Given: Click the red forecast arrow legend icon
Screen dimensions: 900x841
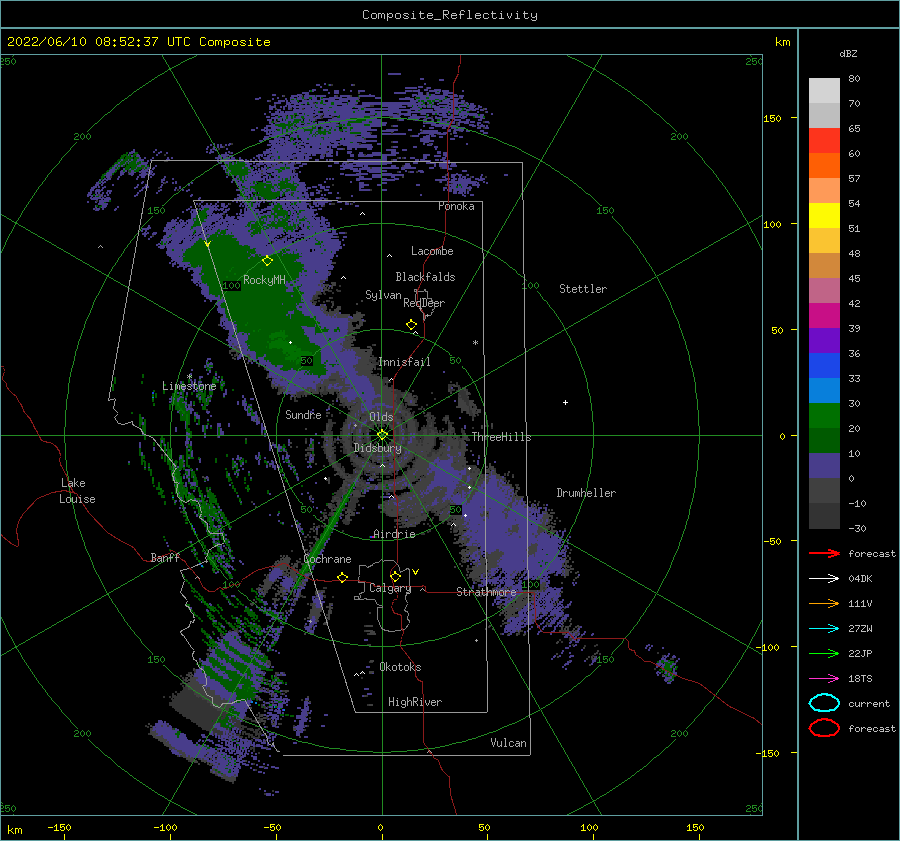Looking at the screenshot, I should pyautogui.click(x=824, y=553).
